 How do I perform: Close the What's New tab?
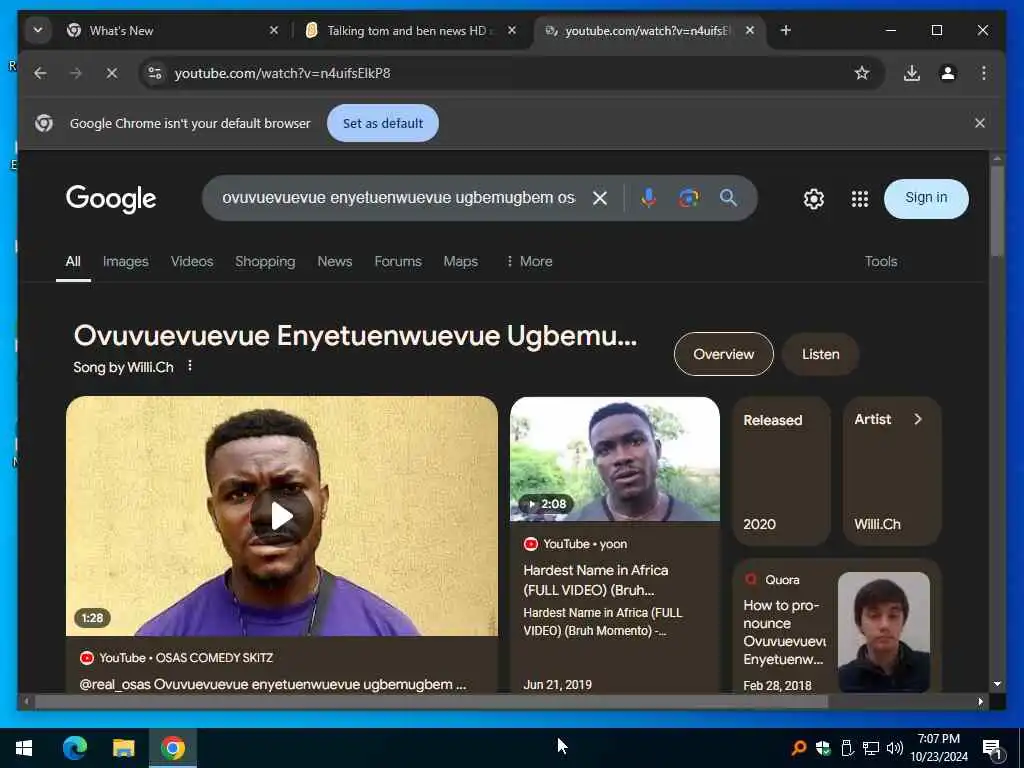[274, 30]
